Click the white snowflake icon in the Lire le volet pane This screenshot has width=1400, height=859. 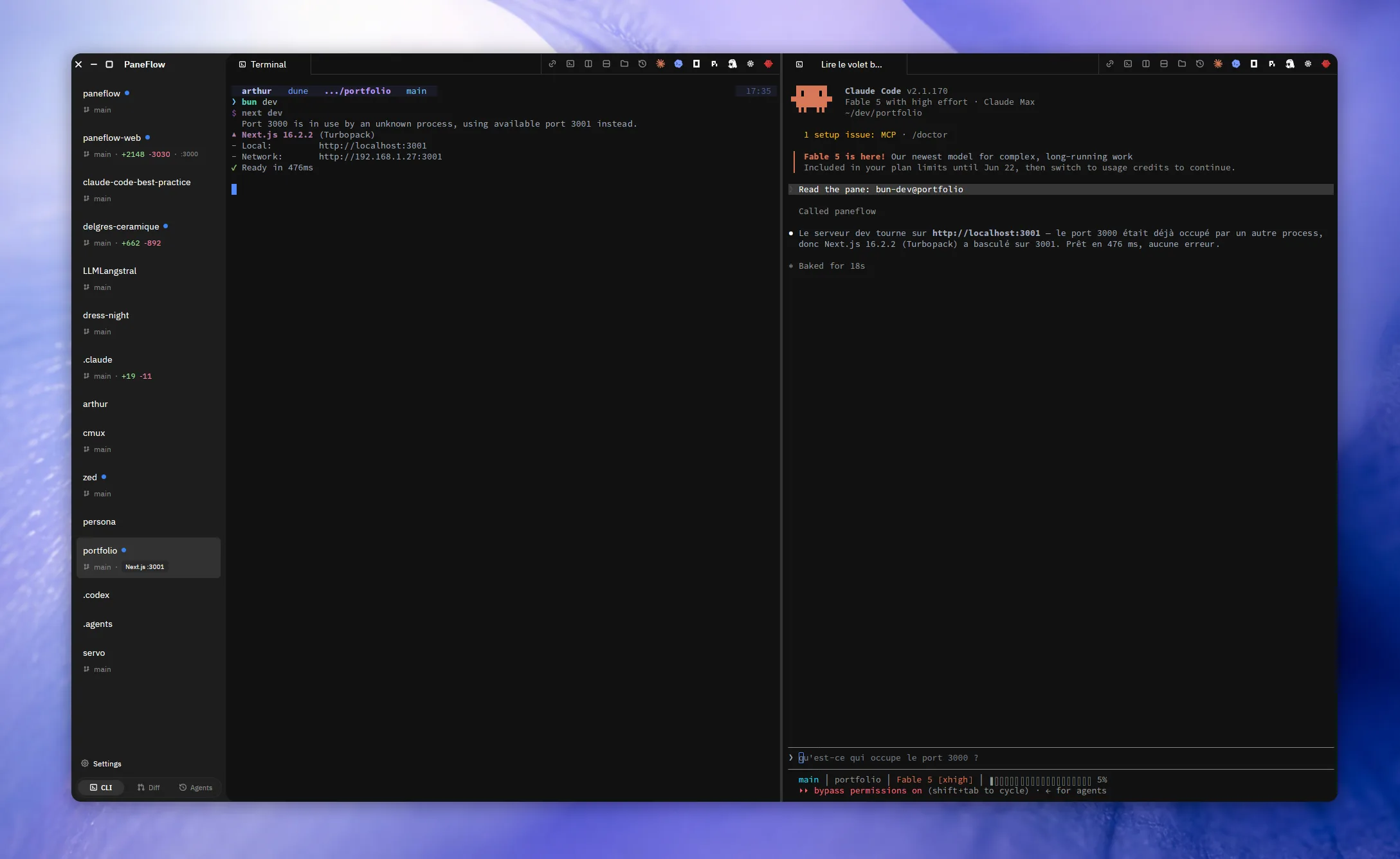pos(1307,64)
